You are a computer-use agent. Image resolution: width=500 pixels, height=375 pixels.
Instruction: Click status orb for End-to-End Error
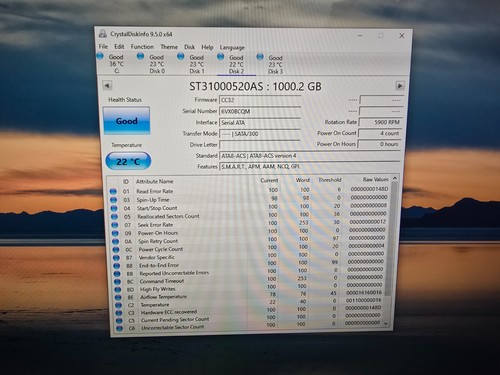(x=116, y=266)
